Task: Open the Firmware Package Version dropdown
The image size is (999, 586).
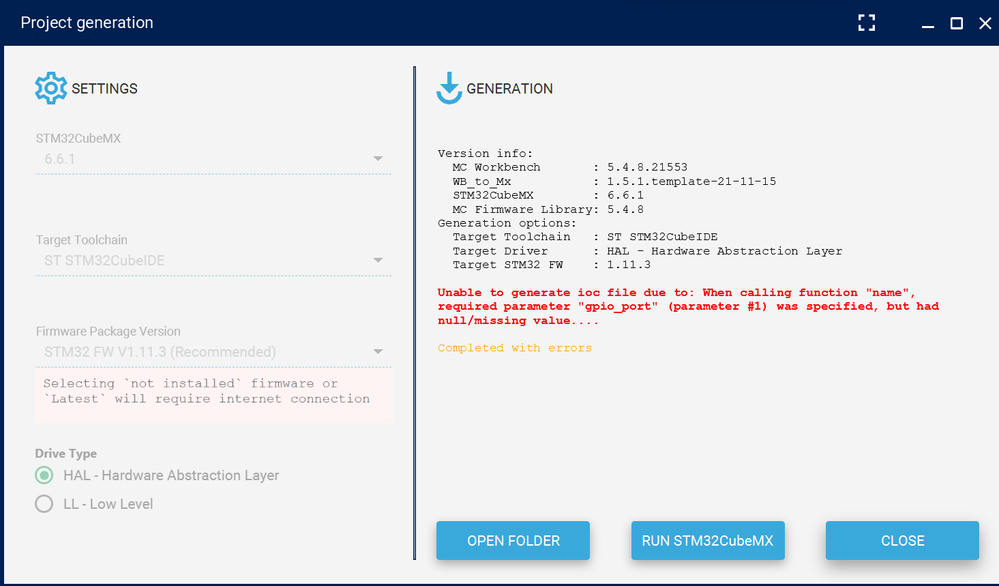Action: 213,352
